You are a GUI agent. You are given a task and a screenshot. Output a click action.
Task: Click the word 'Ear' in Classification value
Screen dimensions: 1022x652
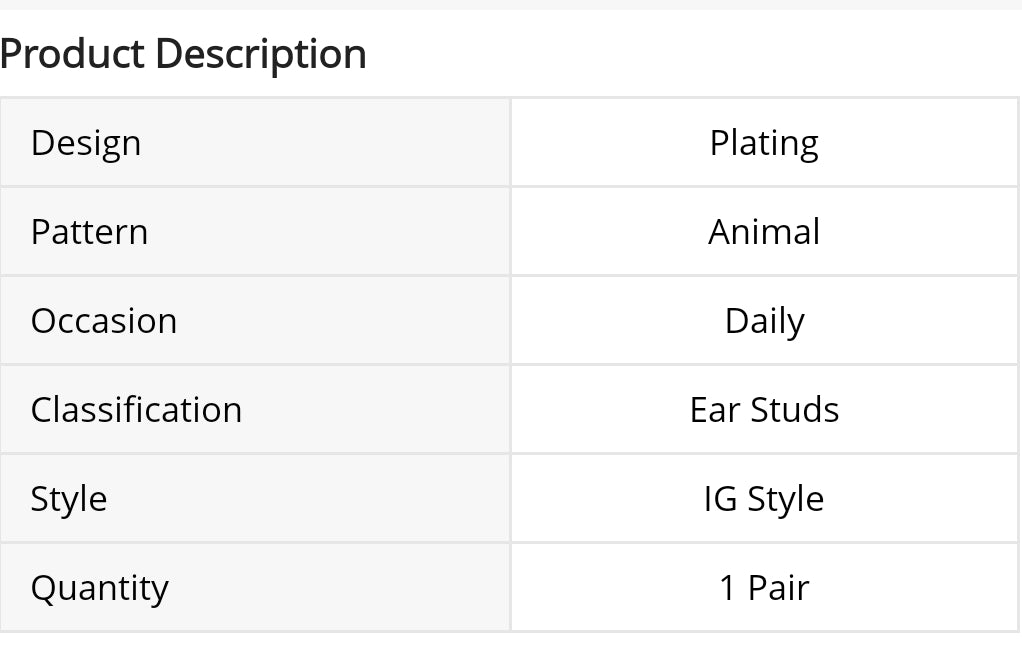coord(709,410)
